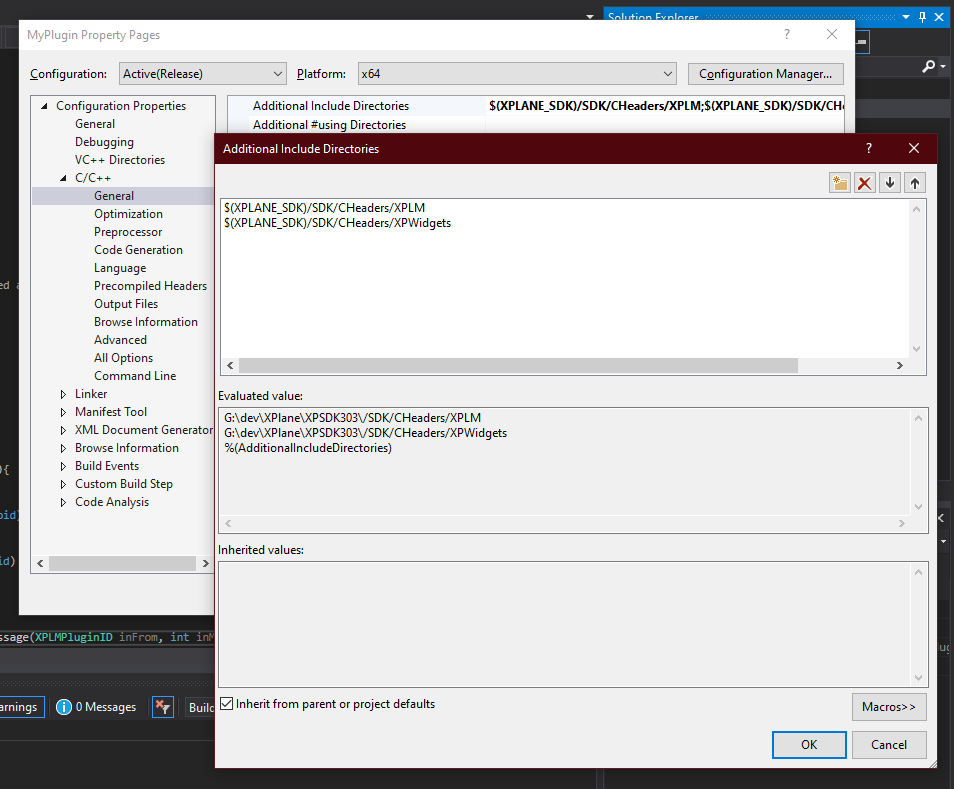Move an include directory up using the up-arrow icon
The width and height of the screenshot is (954, 789).
click(914, 182)
